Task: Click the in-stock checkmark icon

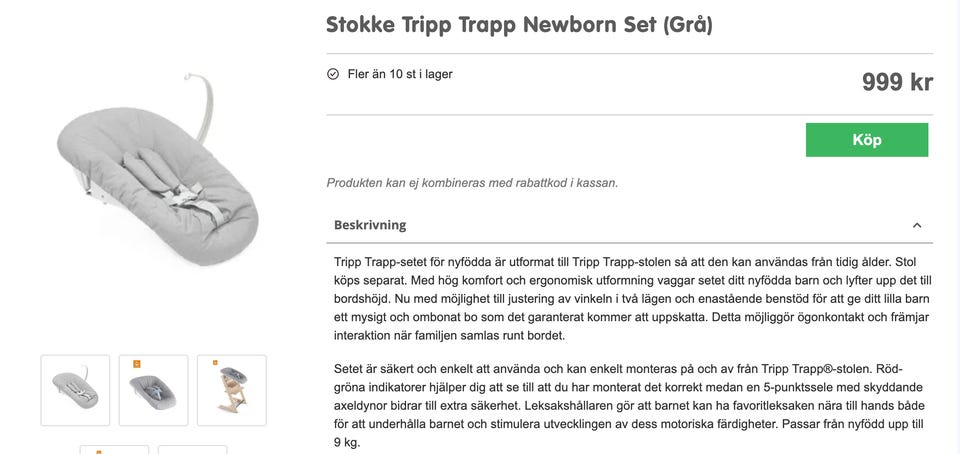Action: coord(333,74)
